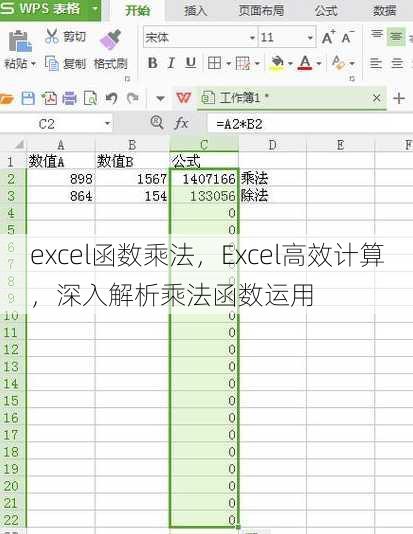Save the workbook with the floppy icon
The width and height of the screenshot is (413, 534).
pyautogui.click(x=28, y=98)
